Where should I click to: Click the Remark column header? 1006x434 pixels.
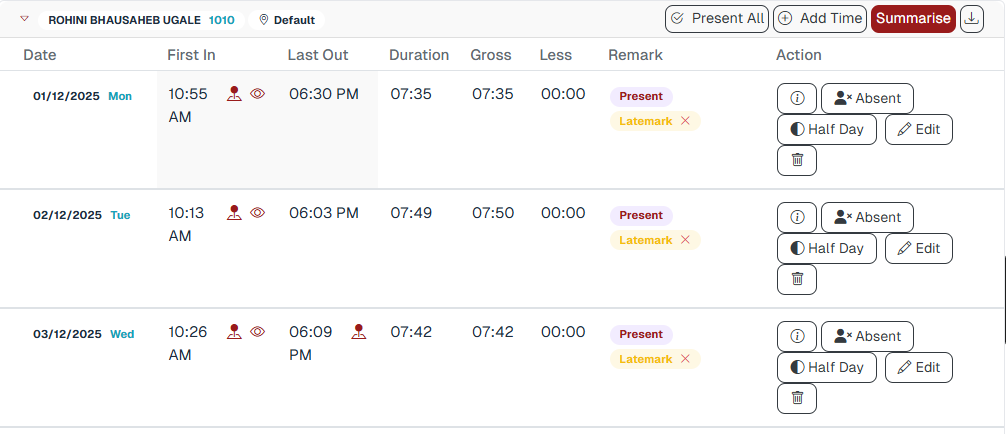coord(635,55)
